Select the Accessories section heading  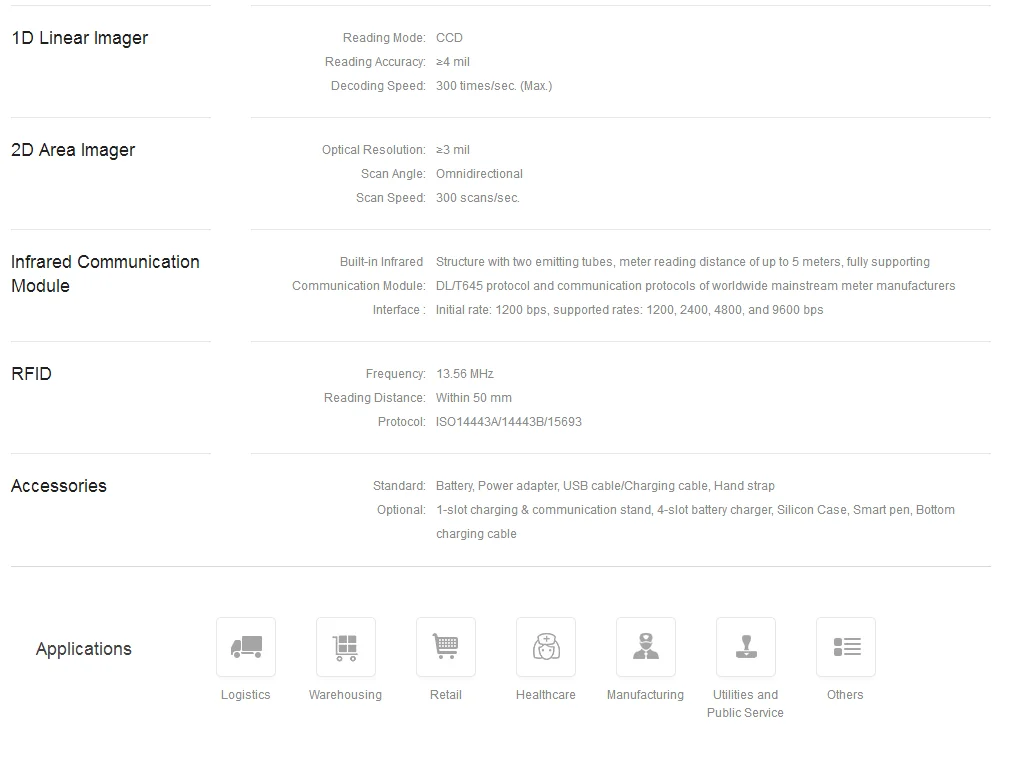coord(59,486)
